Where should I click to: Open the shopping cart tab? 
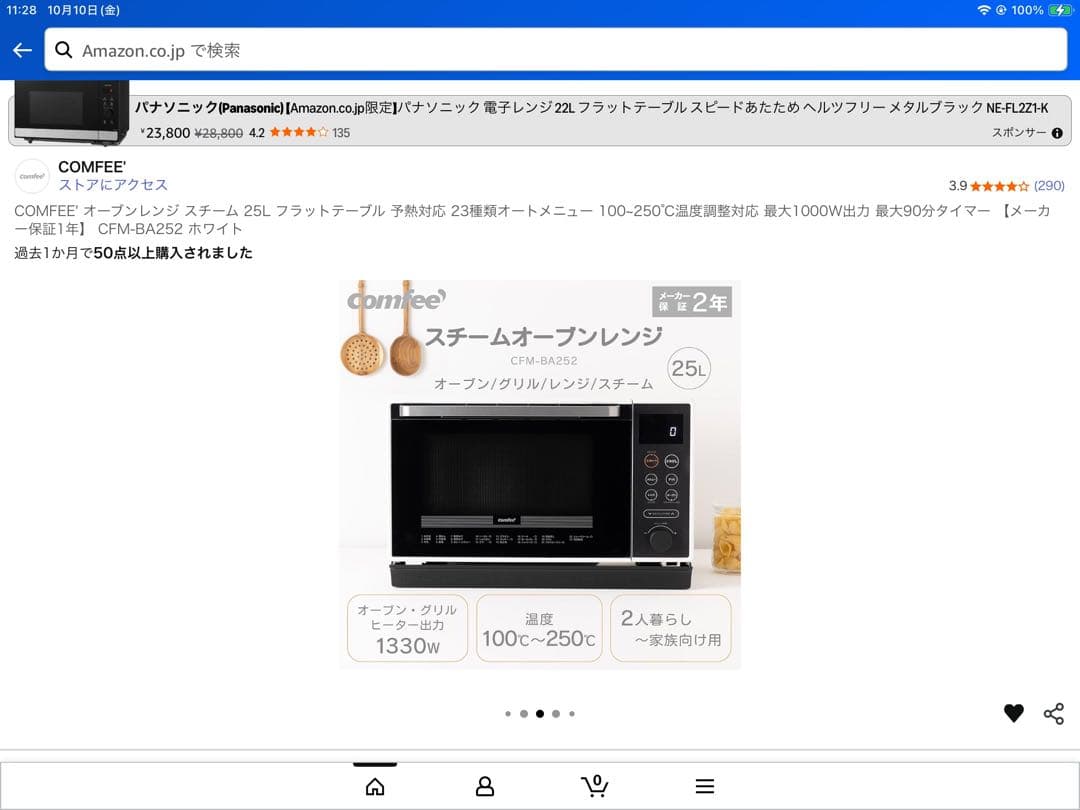(x=594, y=785)
